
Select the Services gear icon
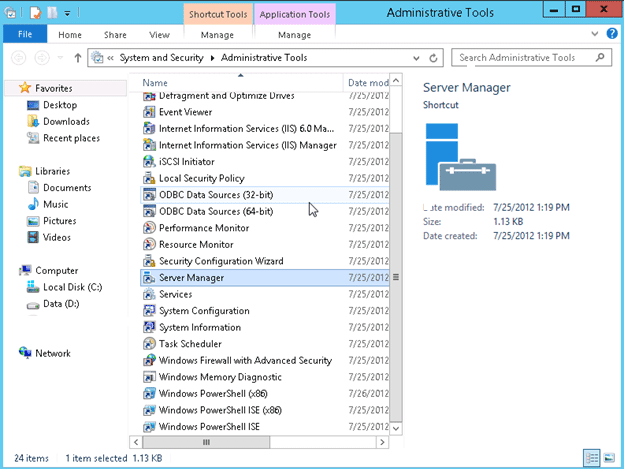click(x=149, y=295)
